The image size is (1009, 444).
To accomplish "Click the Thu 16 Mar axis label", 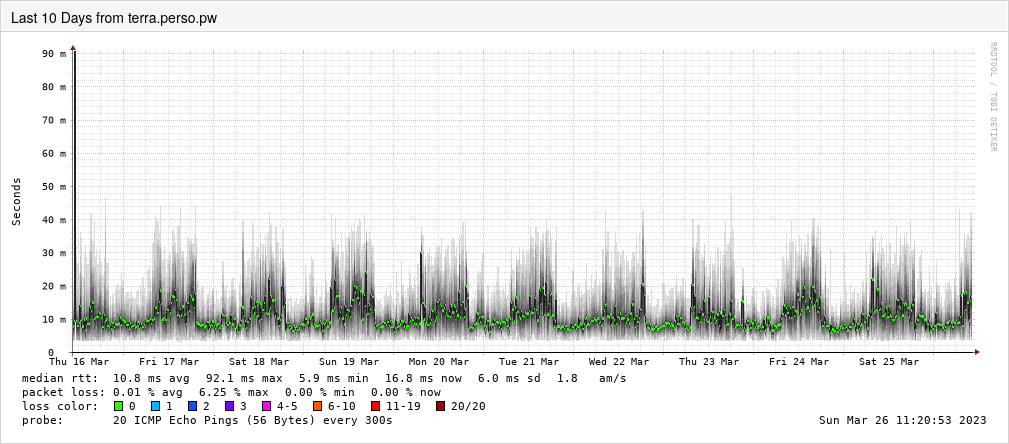I will point(79,362).
